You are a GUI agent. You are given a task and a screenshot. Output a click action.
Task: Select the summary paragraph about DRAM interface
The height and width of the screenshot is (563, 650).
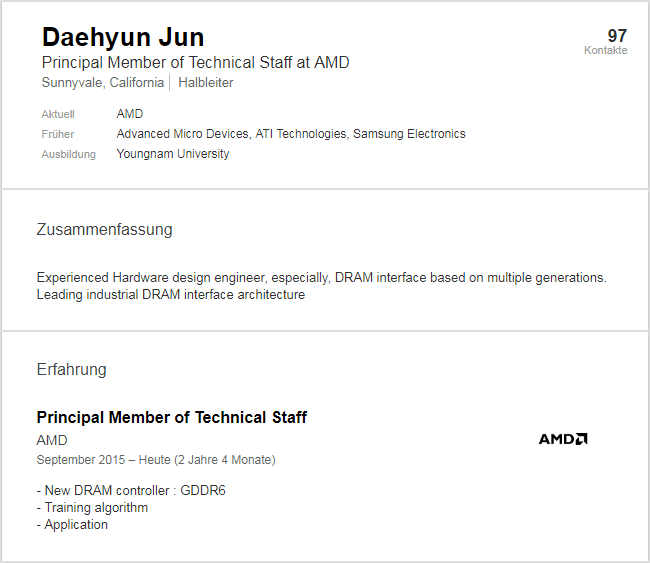(321, 286)
